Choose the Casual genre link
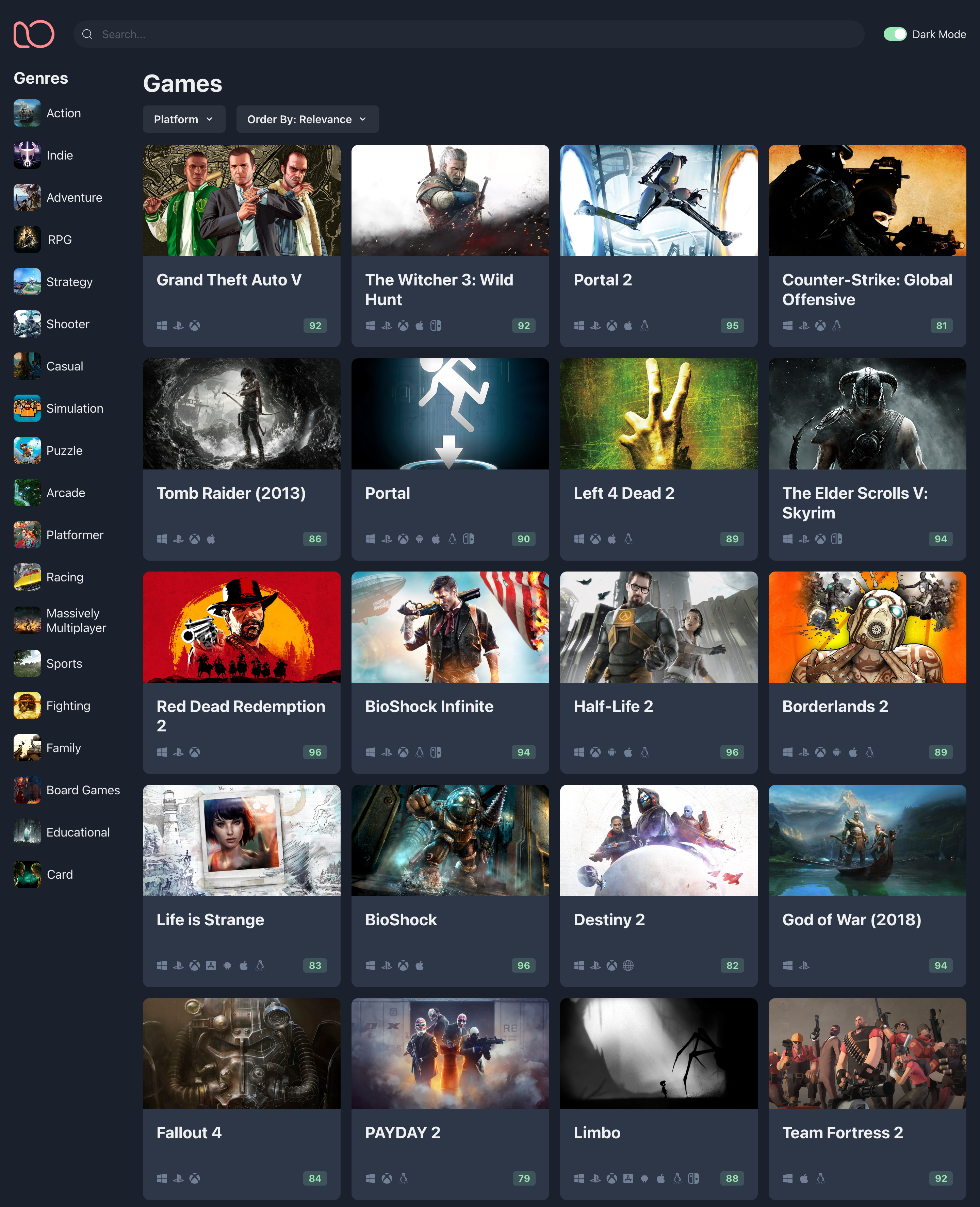 pyautogui.click(x=65, y=366)
